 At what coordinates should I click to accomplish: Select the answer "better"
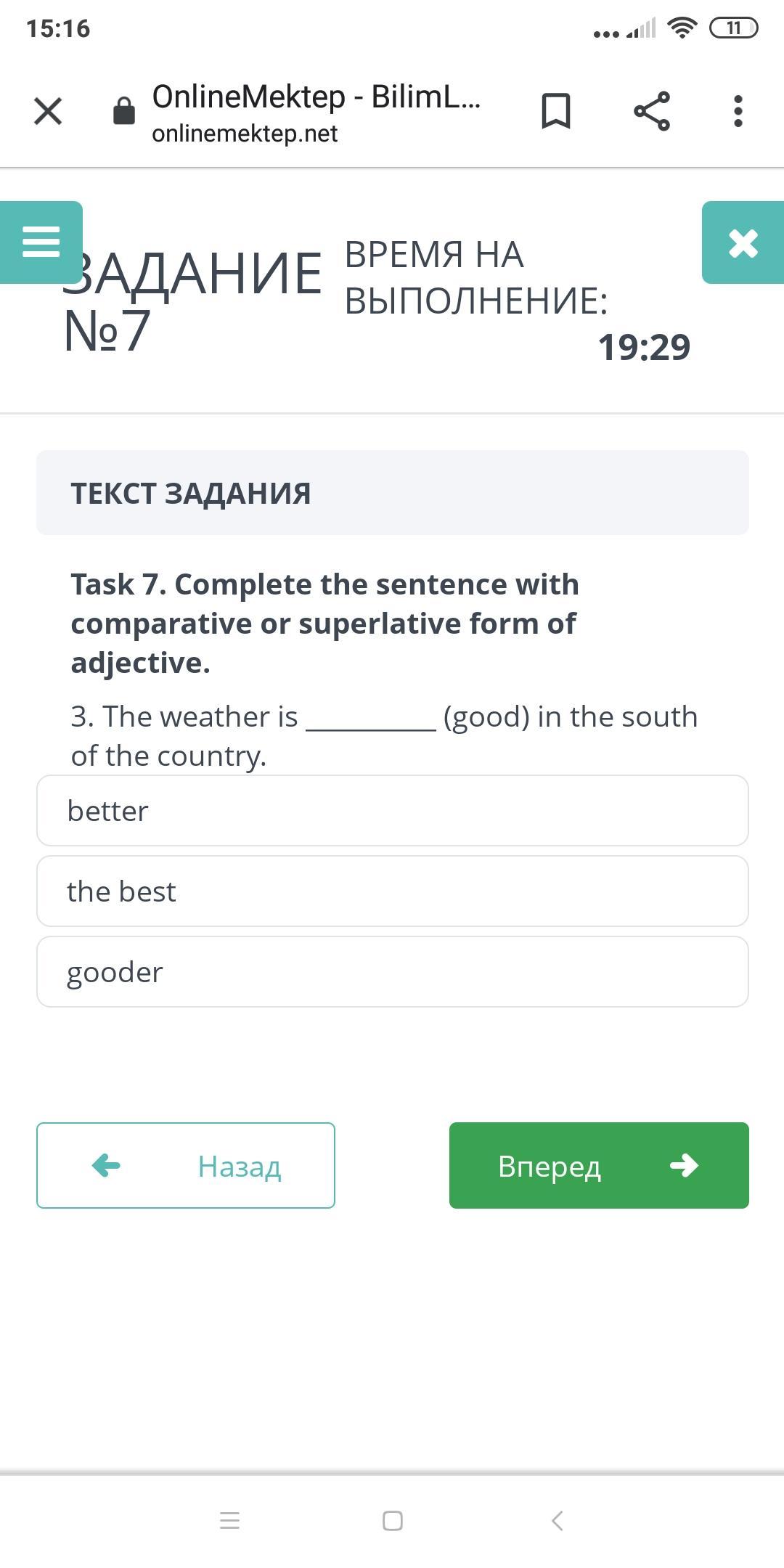pyautogui.click(x=392, y=810)
